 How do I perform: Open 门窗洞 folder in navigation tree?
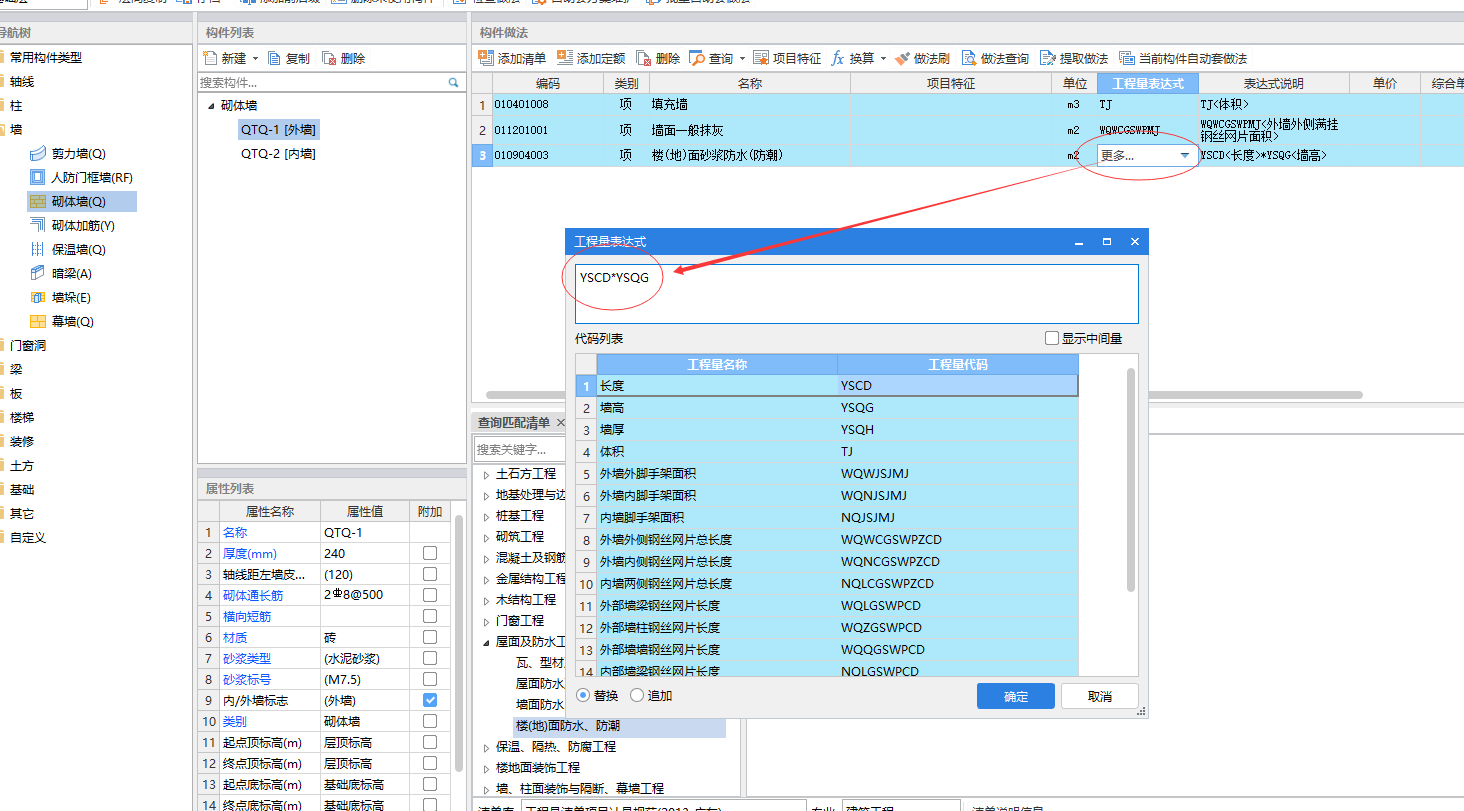[28, 346]
